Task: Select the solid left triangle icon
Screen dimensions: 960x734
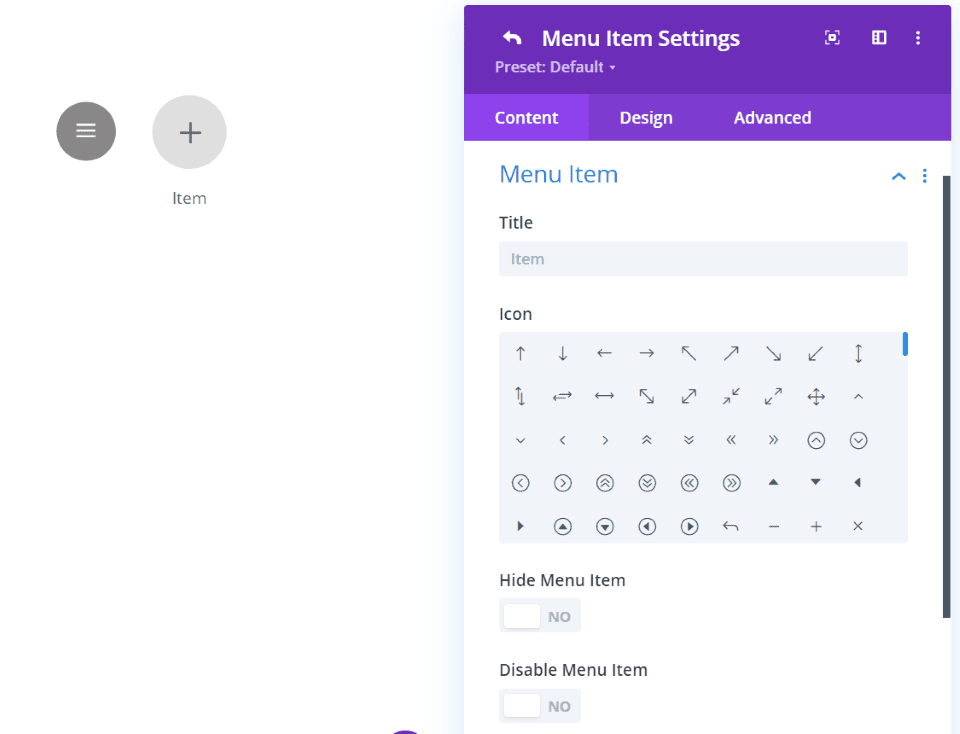Action: (x=858, y=482)
